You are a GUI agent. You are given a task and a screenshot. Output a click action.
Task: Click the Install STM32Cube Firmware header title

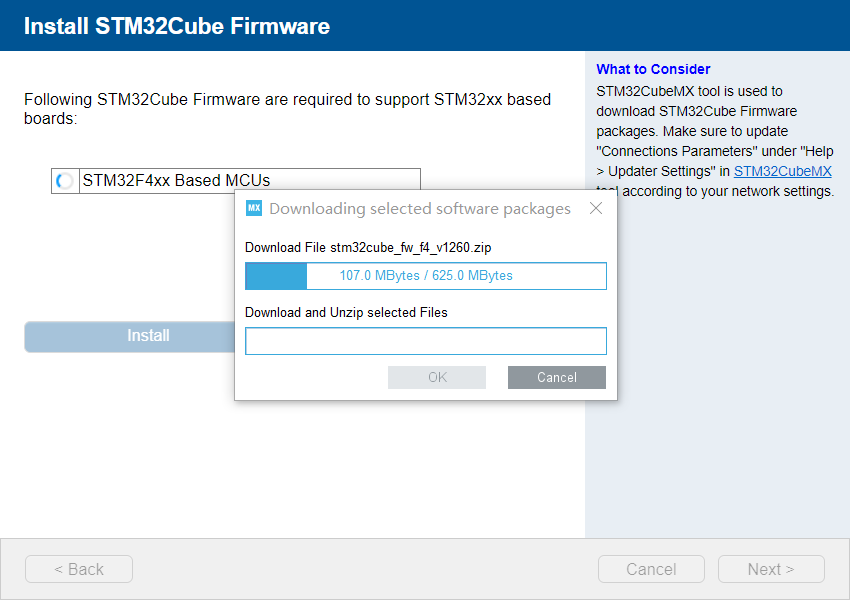click(177, 26)
